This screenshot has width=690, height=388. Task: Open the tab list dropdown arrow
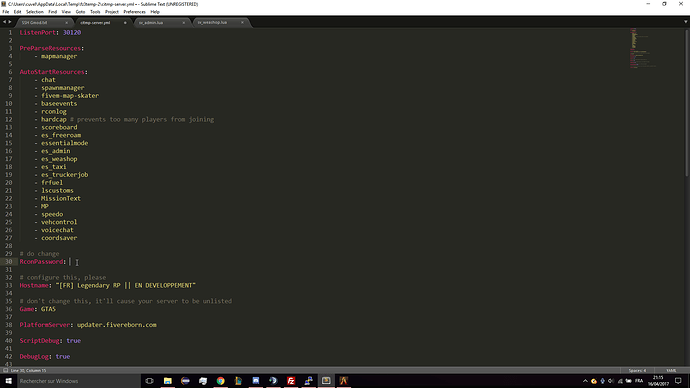coord(686,22)
